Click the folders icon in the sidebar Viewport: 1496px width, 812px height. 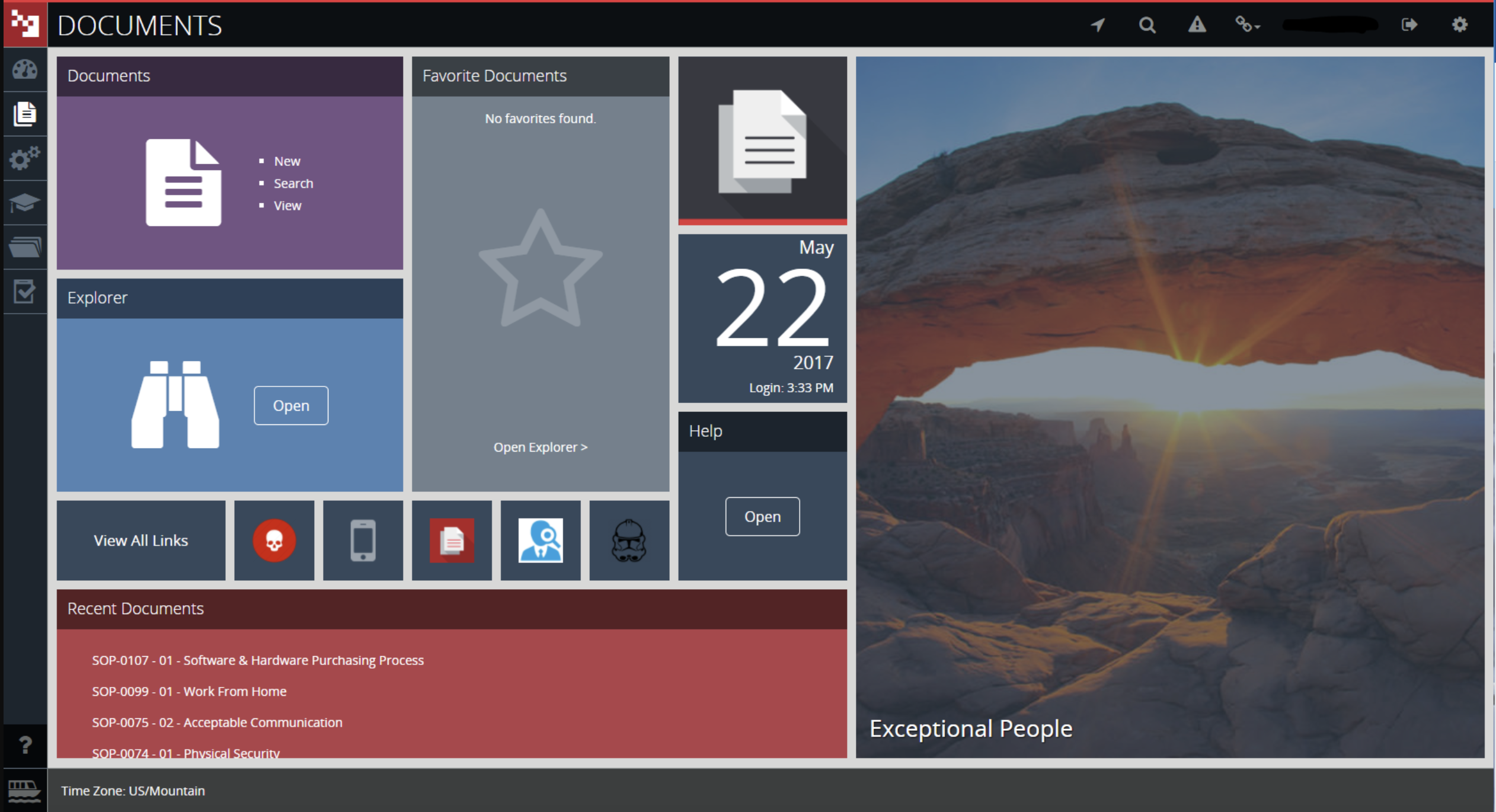coord(24,247)
